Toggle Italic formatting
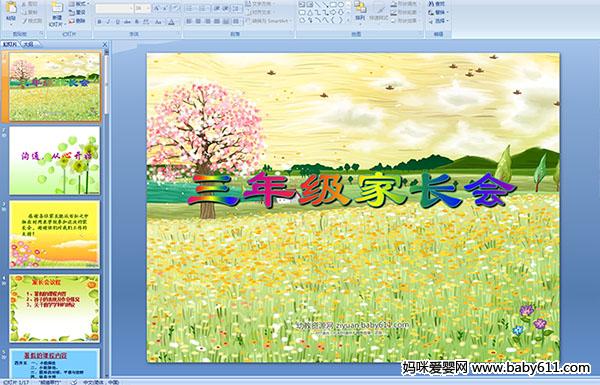 point(108,22)
